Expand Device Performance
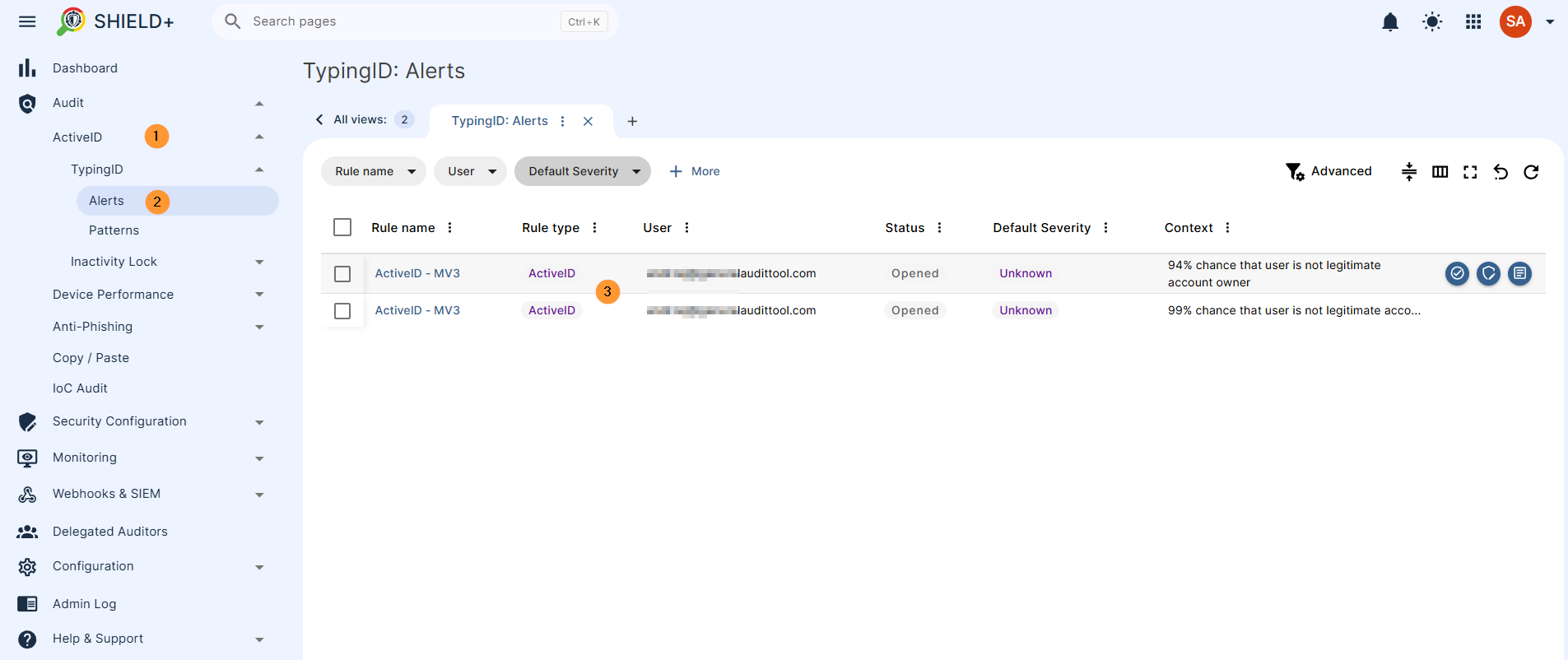1568x660 pixels. pyautogui.click(x=259, y=295)
